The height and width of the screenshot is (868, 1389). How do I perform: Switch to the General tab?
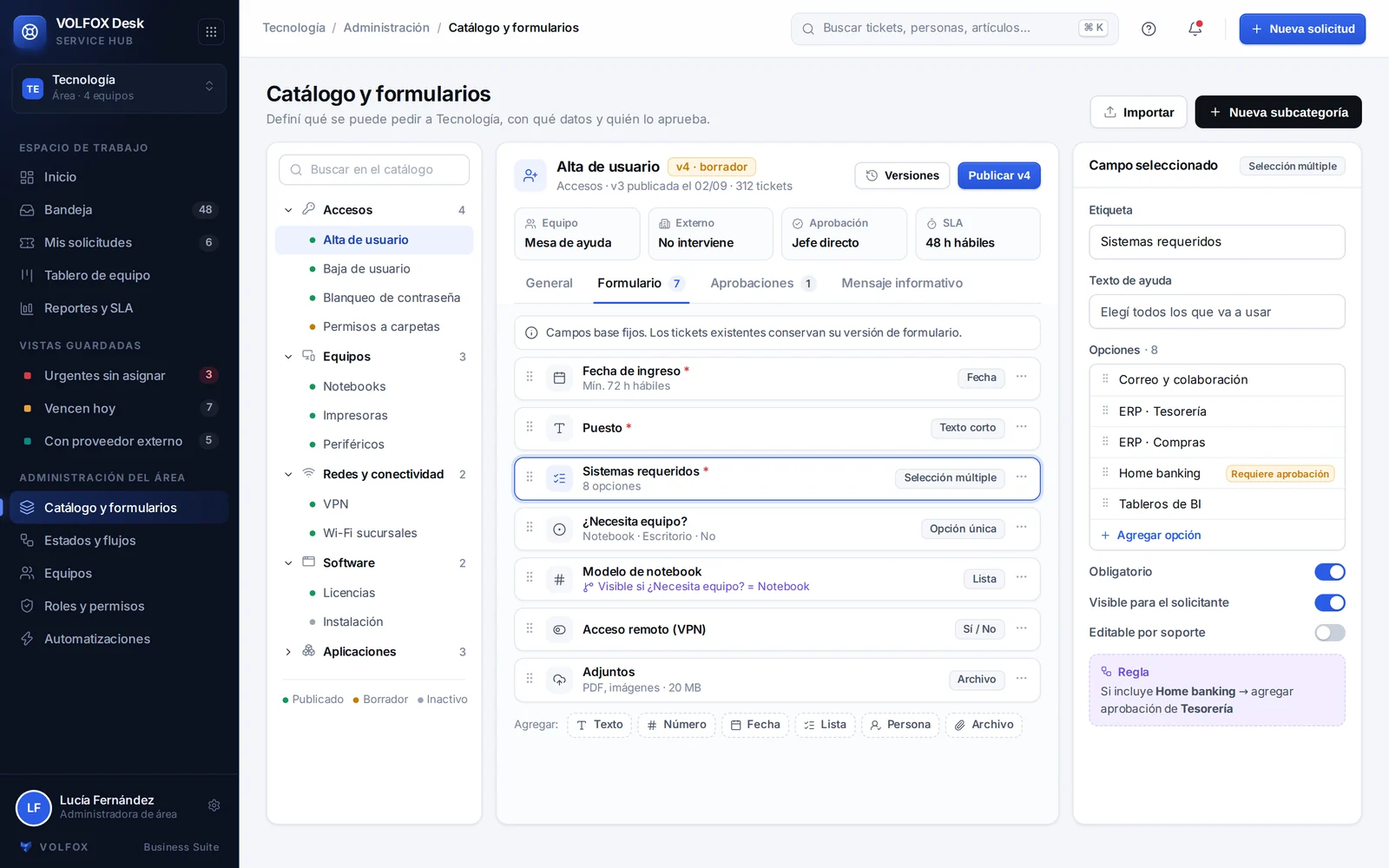pos(549,283)
